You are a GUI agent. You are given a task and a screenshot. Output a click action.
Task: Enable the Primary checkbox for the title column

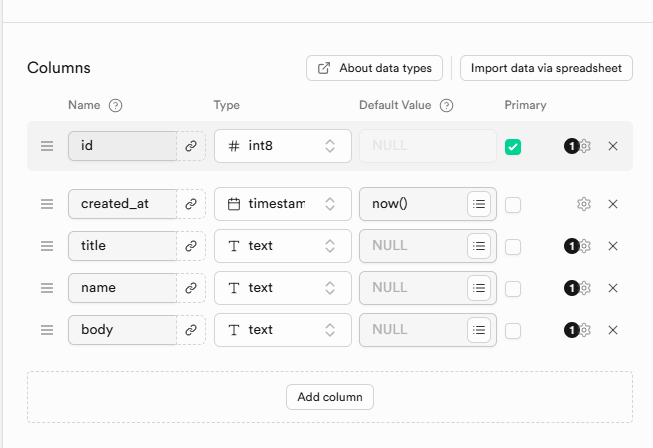(513, 247)
